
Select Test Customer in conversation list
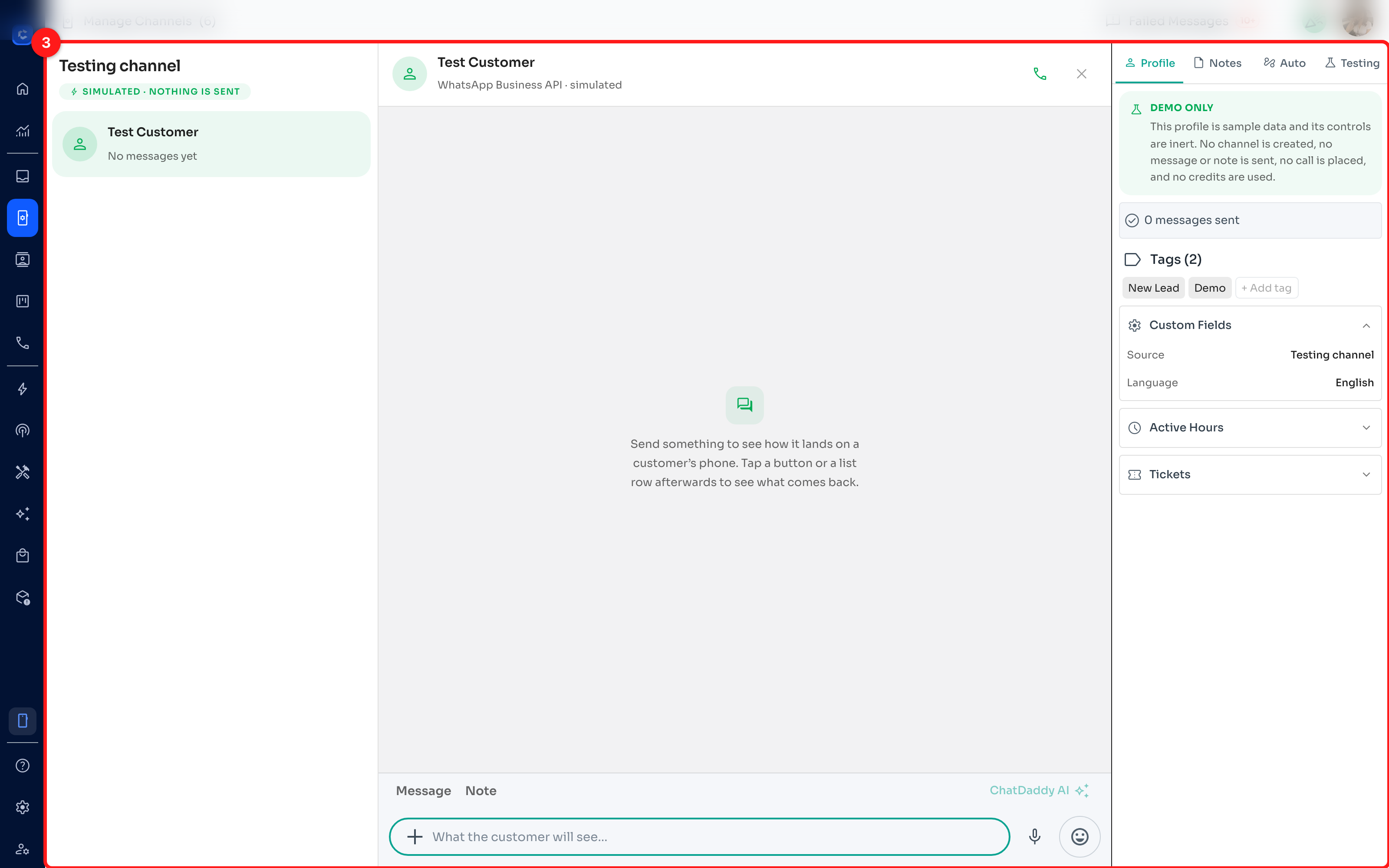[211, 144]
